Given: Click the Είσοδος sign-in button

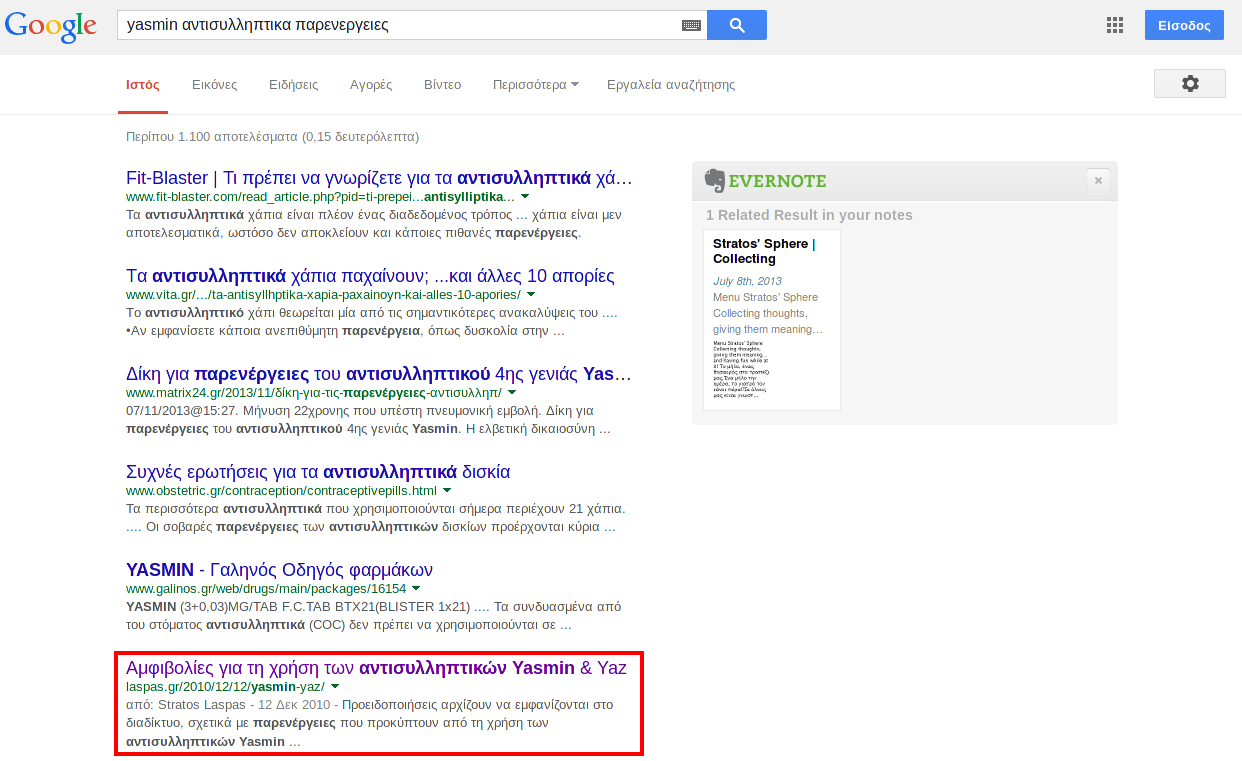Looking at the screenshot, I should point(1184,25).
